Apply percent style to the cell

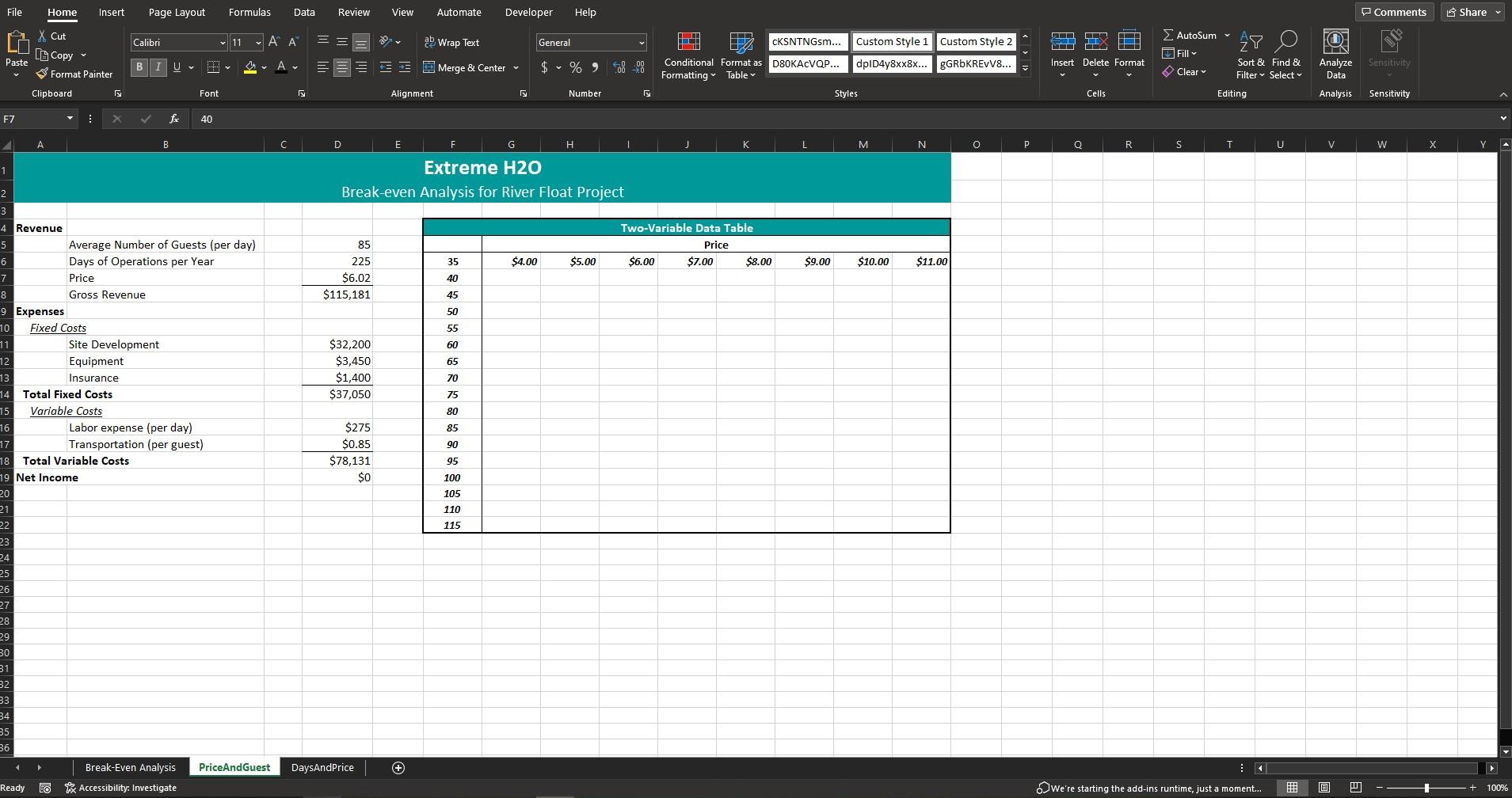tap(575, 68)
